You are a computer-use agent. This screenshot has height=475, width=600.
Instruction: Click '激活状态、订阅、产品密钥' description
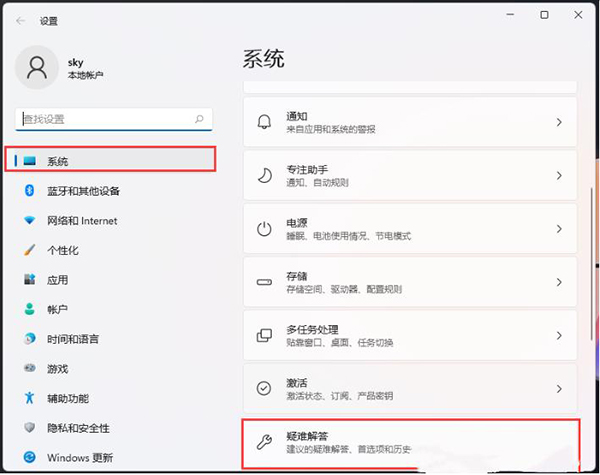tap(339, 395)
